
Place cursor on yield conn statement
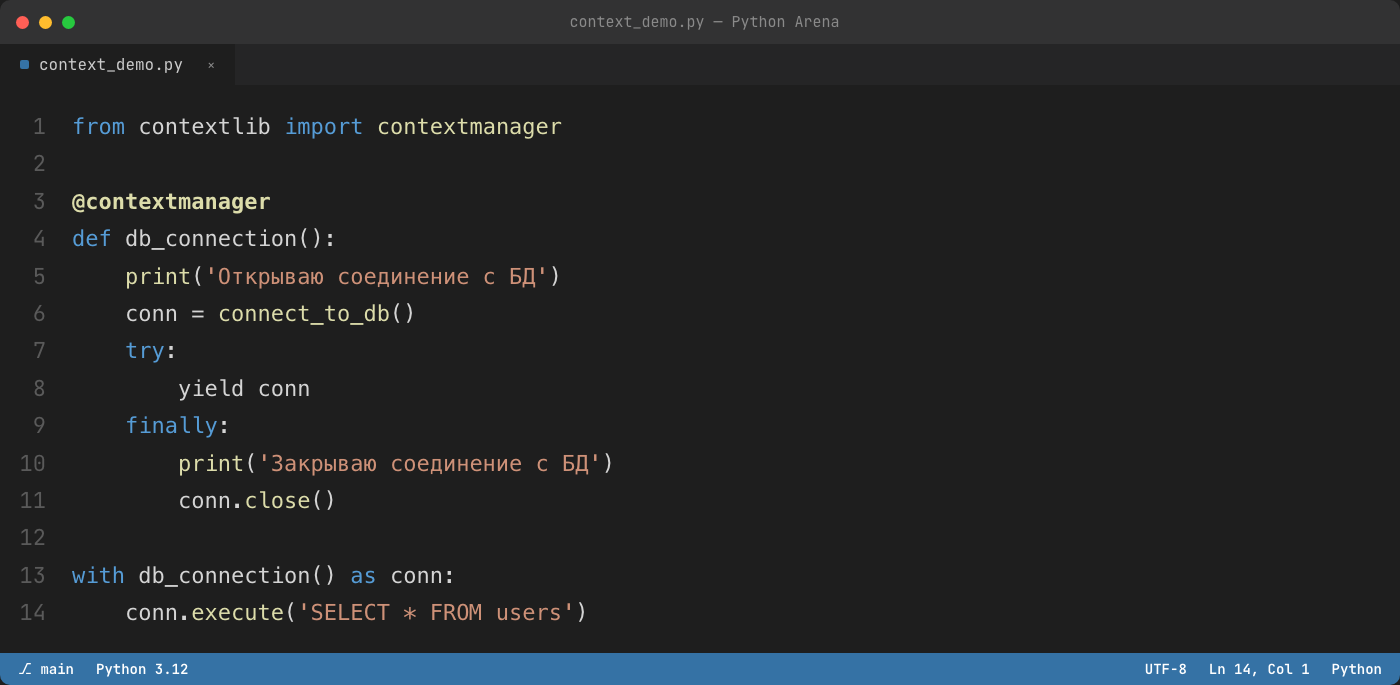tap(244, 389)
